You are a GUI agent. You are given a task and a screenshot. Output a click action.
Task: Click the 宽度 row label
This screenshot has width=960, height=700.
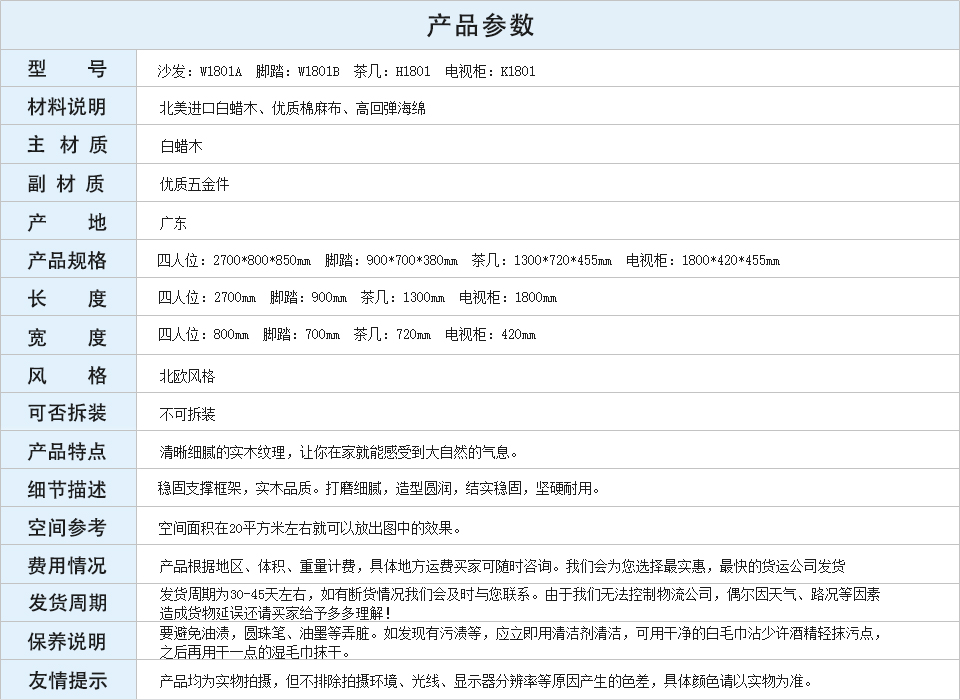[x=67, y=337]
